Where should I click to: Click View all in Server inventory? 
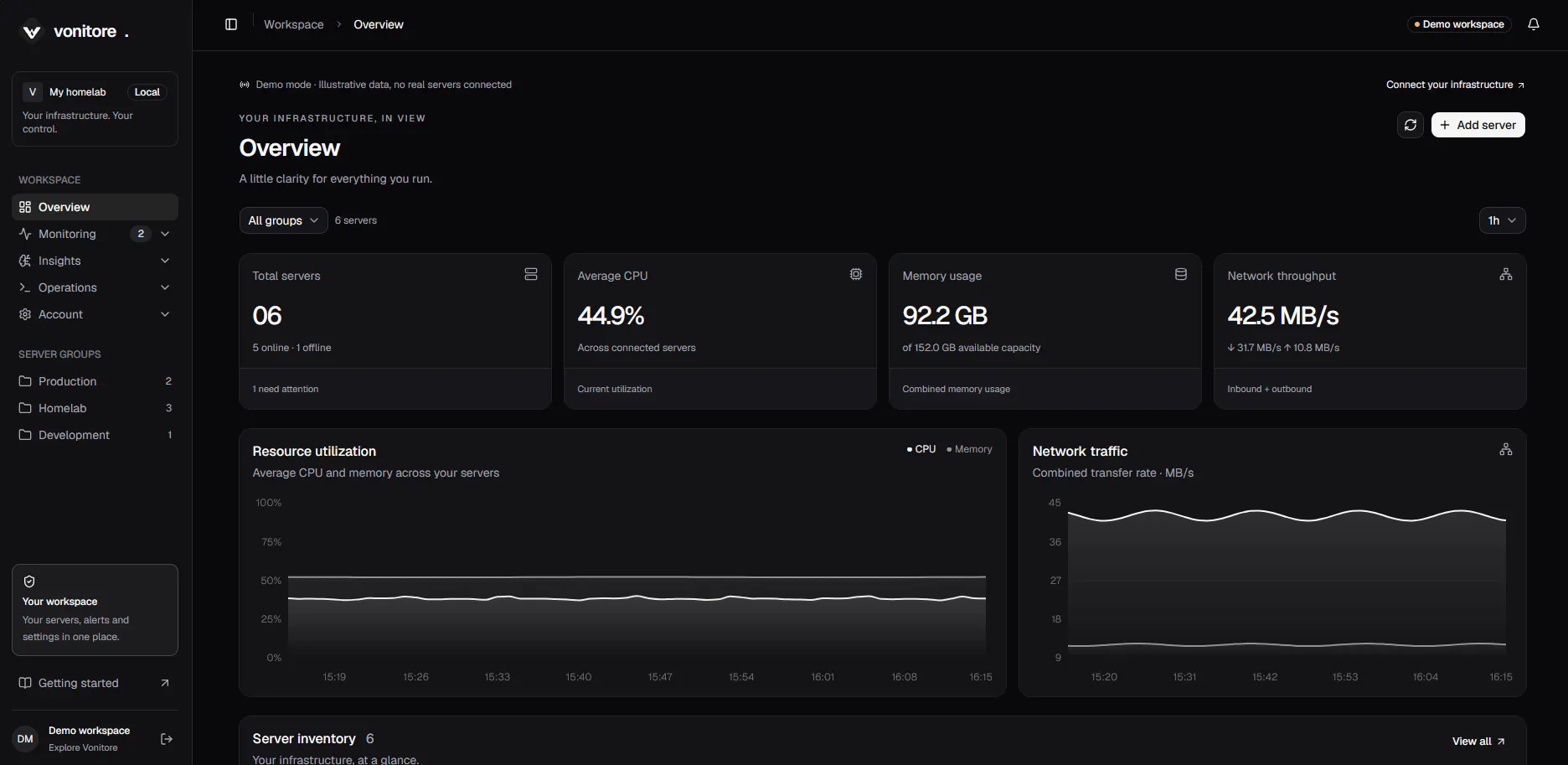tap(1478, 742)
